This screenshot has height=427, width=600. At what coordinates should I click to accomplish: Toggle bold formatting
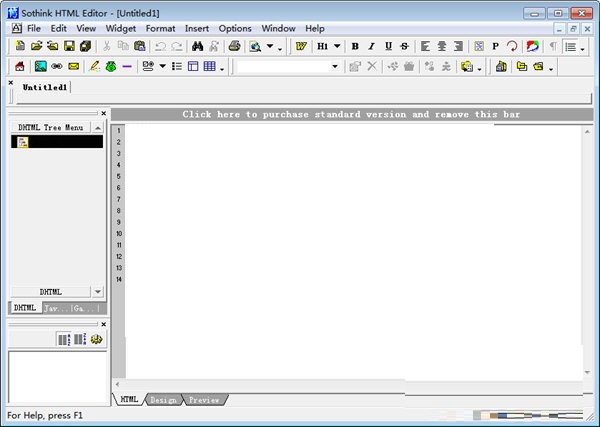coord(355,46)
